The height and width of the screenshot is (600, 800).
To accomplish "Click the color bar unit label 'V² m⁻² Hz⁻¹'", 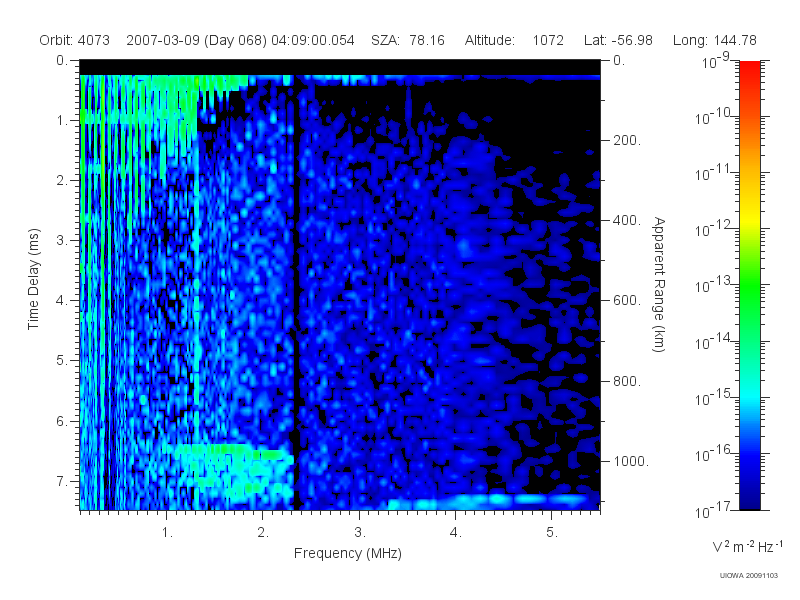I will point(747,546).
